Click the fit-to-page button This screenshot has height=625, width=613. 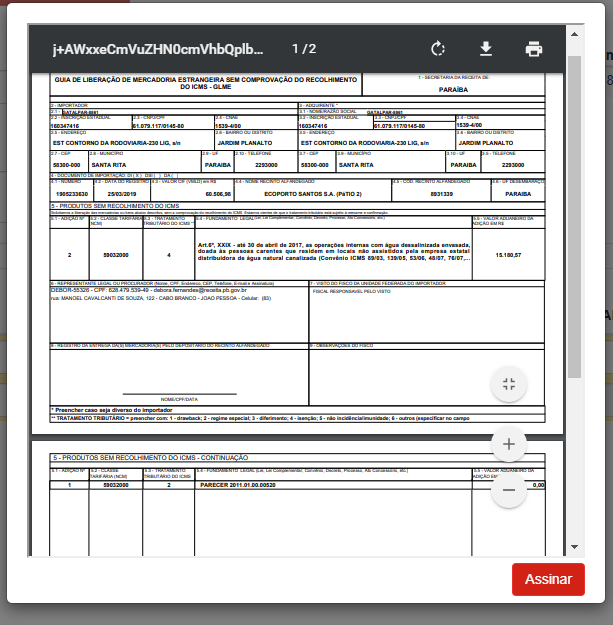pos(509,384)
